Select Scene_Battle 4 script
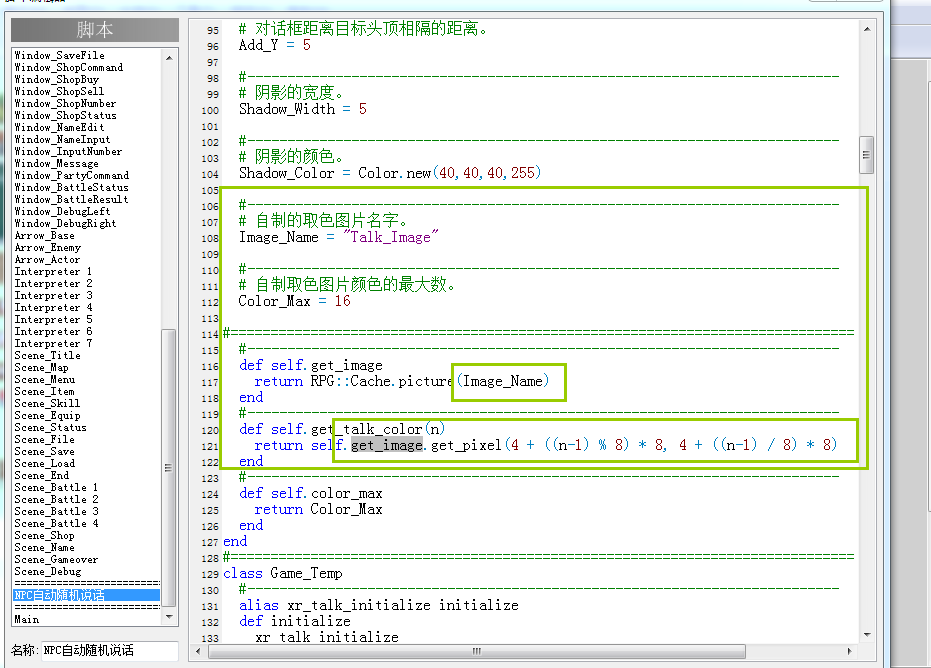Screen dimensions: 931x668 (x=56, y=523)
